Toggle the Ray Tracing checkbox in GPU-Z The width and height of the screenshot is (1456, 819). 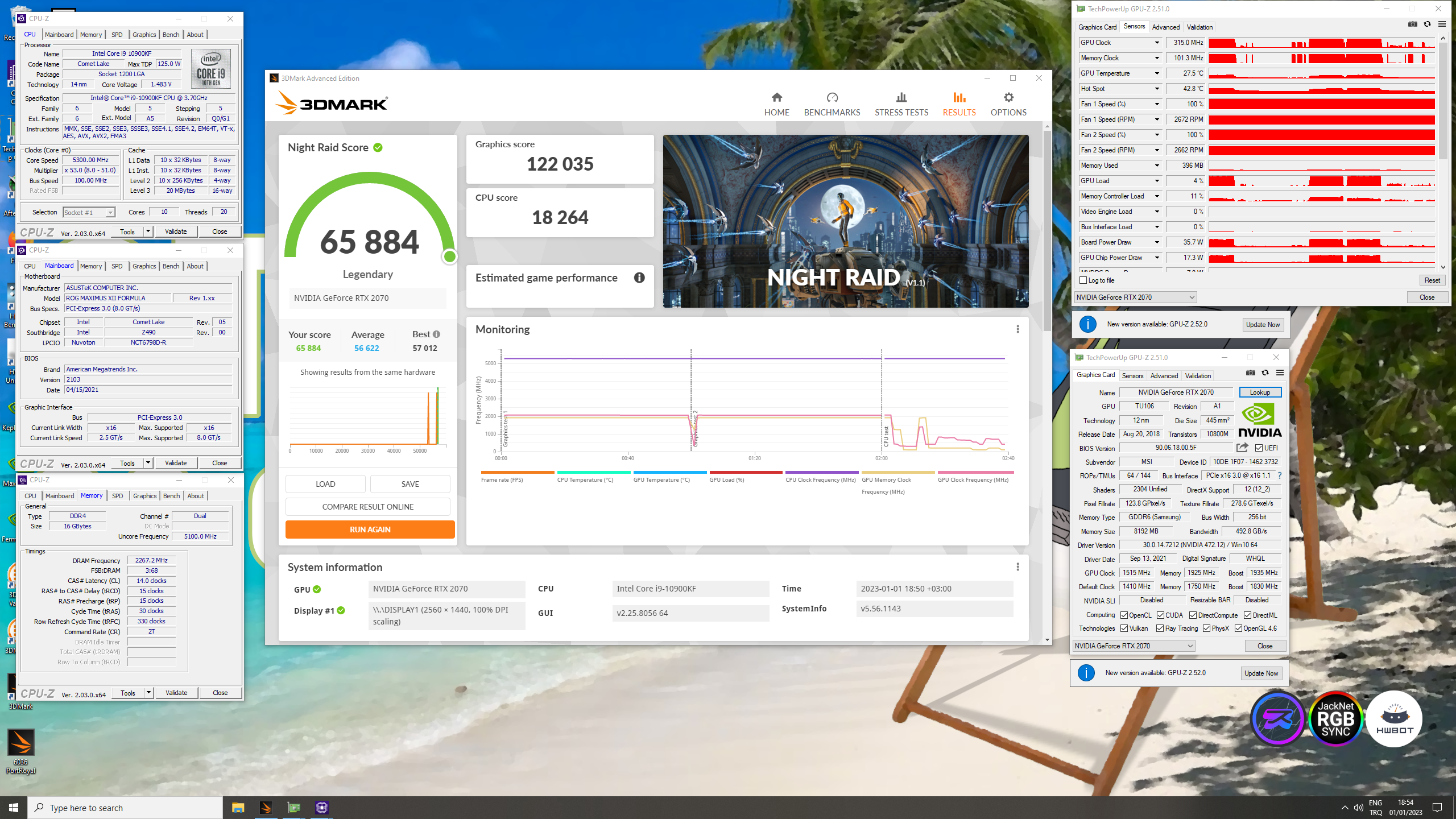click(x=1160, y=628)
